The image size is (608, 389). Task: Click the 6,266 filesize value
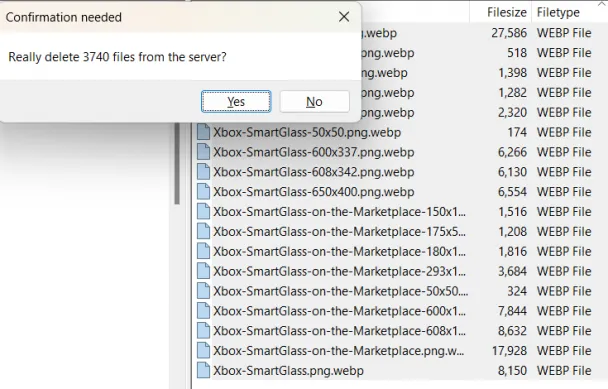click(x=512, y=152)
